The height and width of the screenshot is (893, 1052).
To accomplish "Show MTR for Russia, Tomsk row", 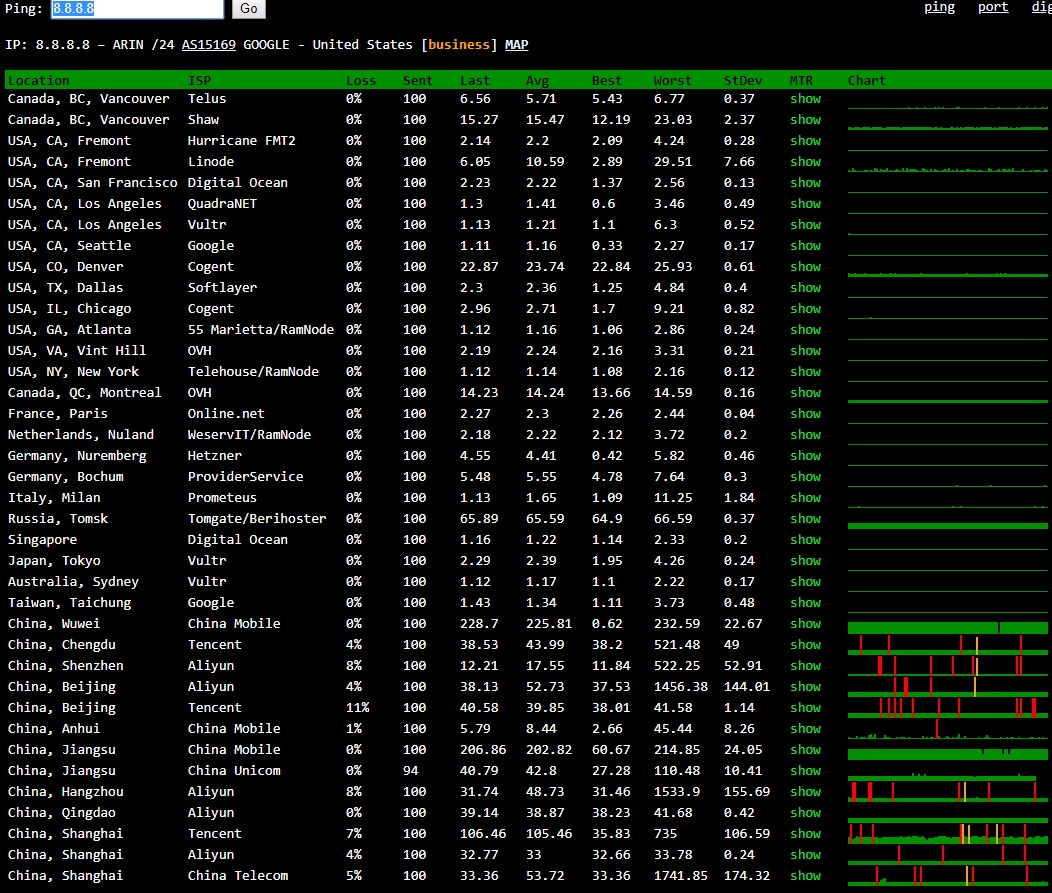I will pyautogui.click(x=805, y=519).
